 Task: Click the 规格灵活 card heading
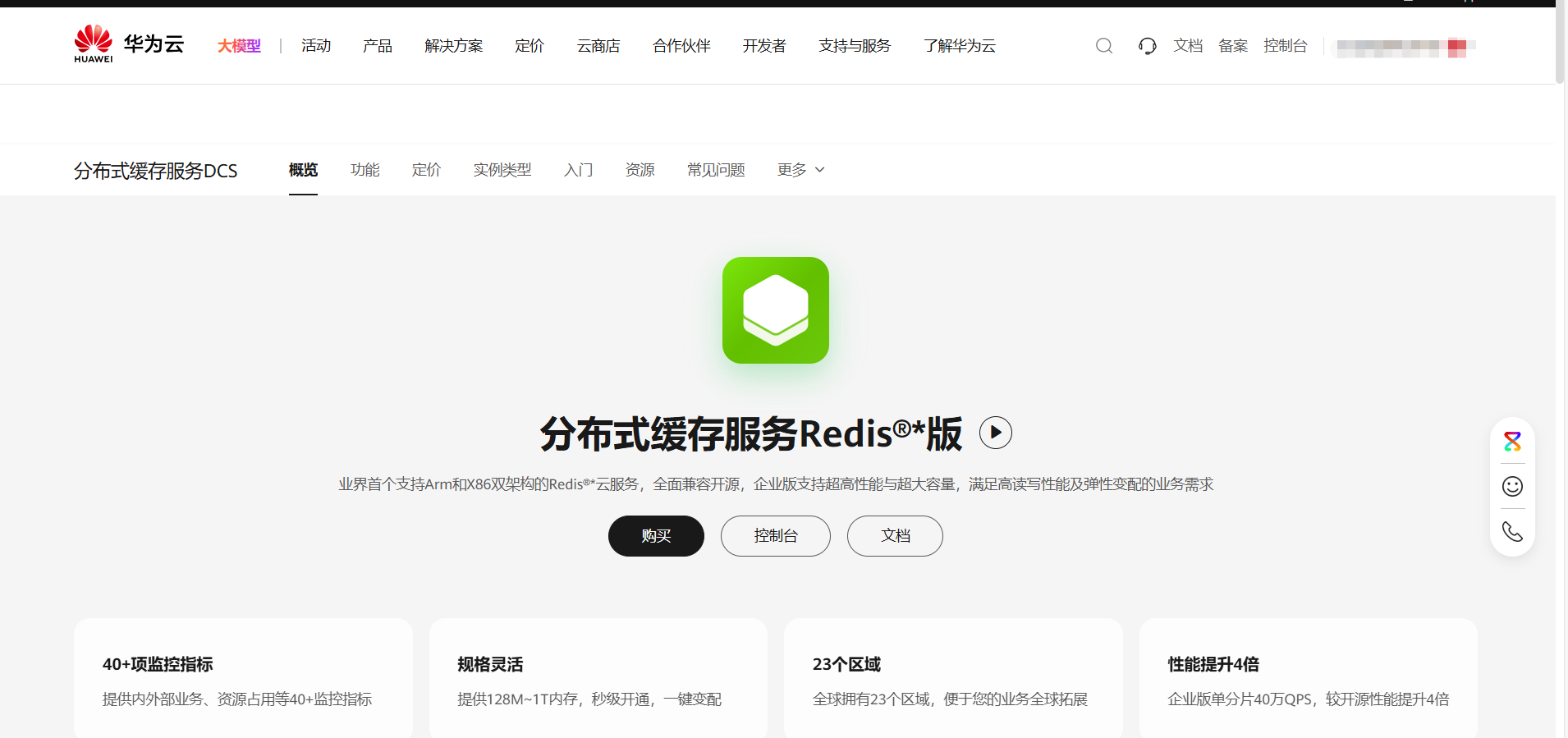coord(490,664)
